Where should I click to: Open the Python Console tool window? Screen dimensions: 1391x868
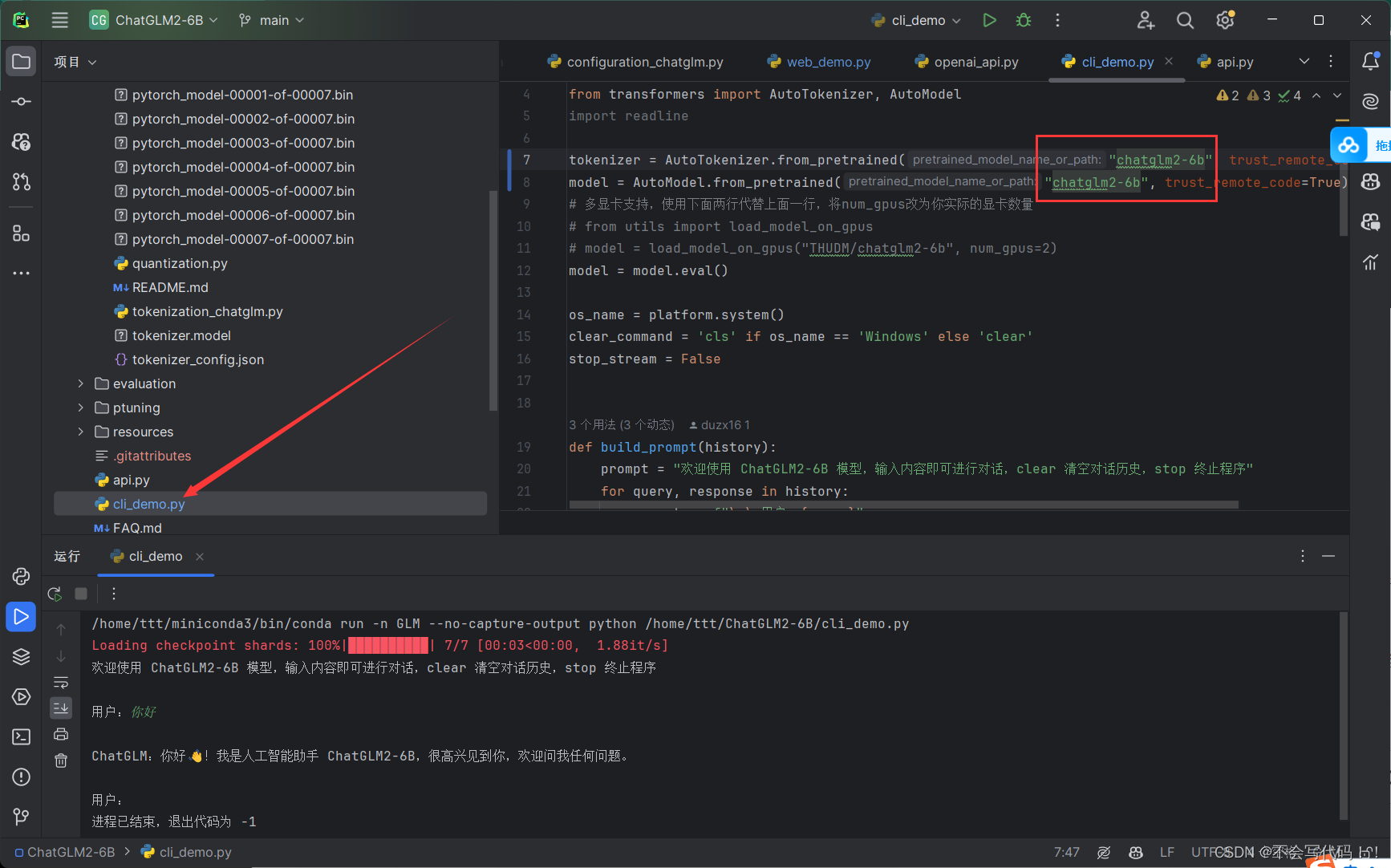pos(22,577)
